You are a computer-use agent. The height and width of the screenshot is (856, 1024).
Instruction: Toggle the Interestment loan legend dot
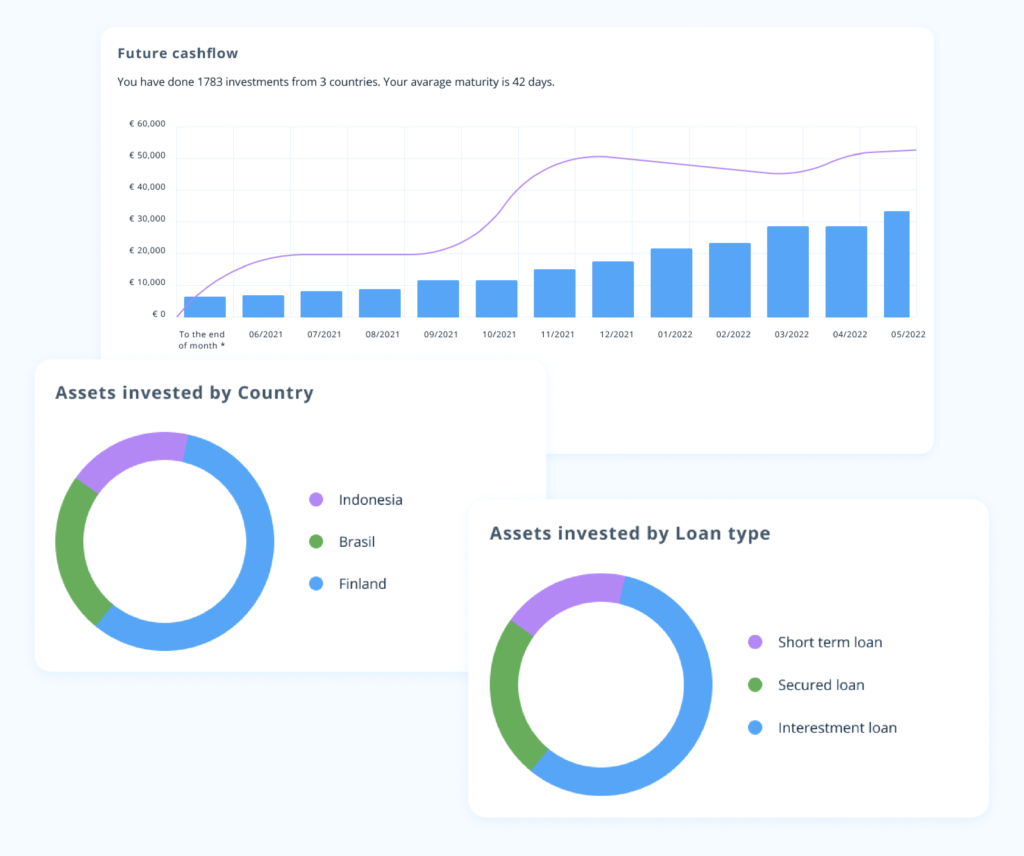[756, 727]
